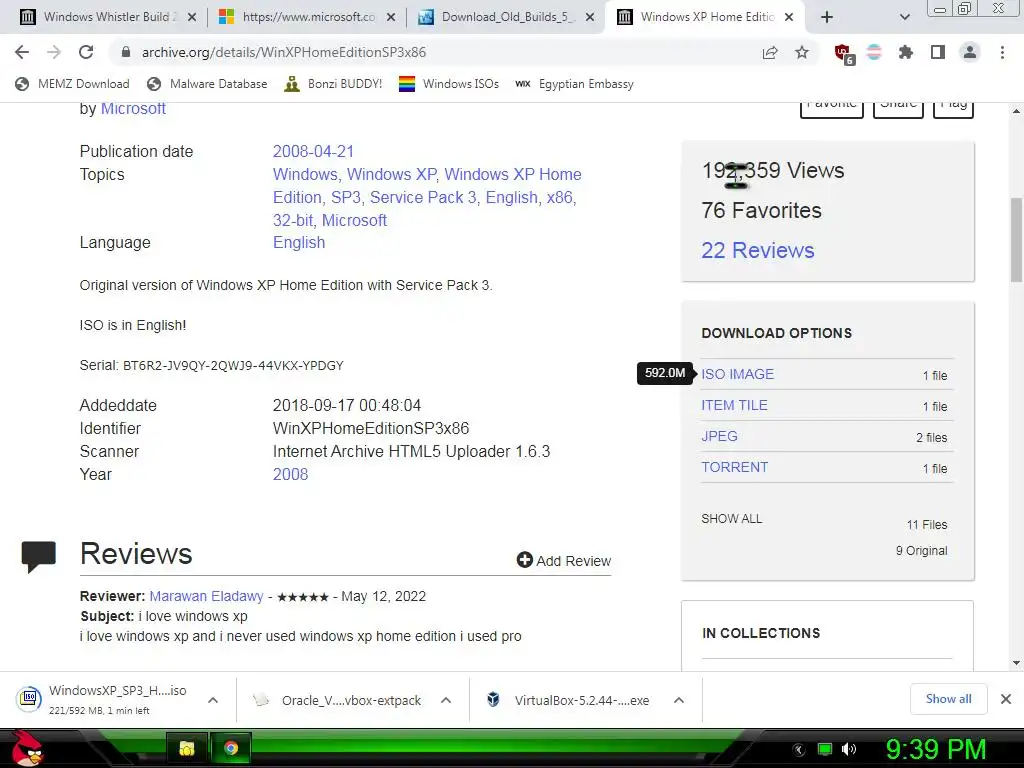Open the file explorer taskbar icon
The width and height of the screenshot is (1024, 768).
(x=187, y=748)
